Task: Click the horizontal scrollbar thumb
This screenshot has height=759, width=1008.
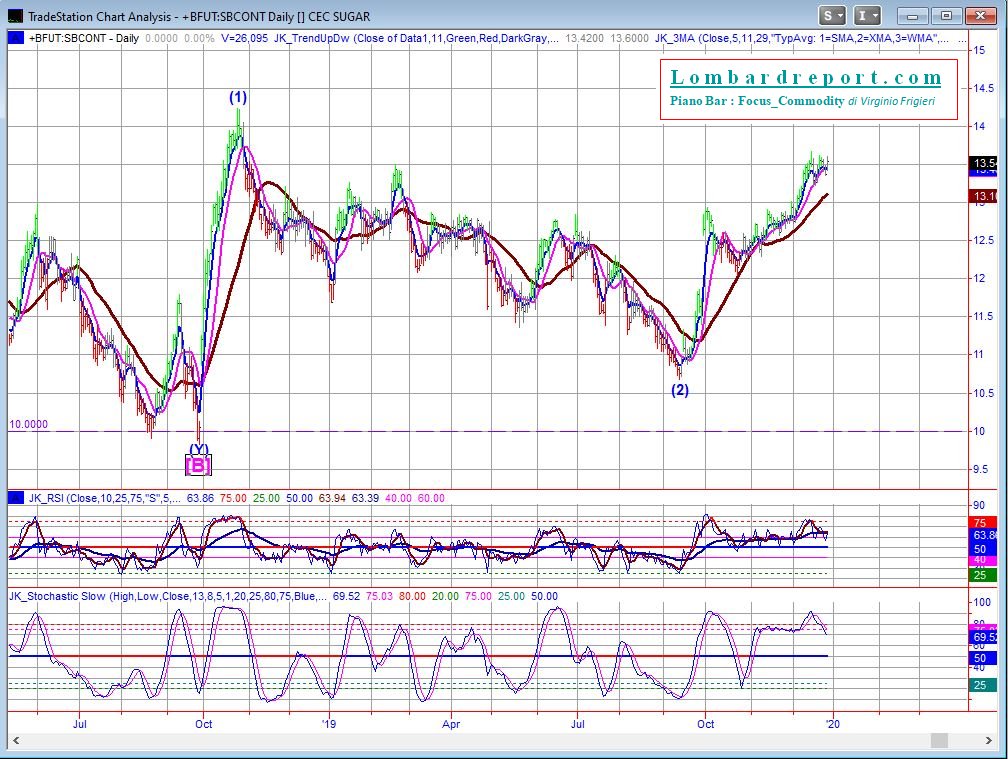Action: tap(939, 740)
